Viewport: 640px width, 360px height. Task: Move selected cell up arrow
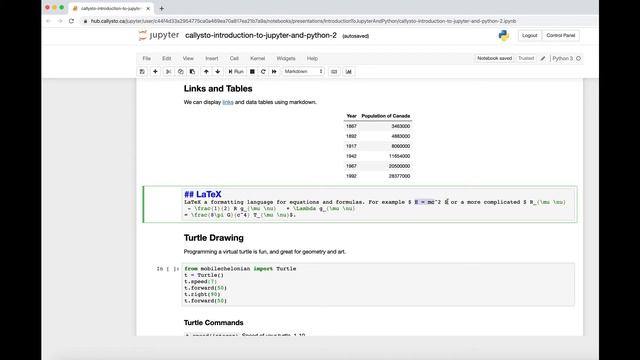[206, 72]
